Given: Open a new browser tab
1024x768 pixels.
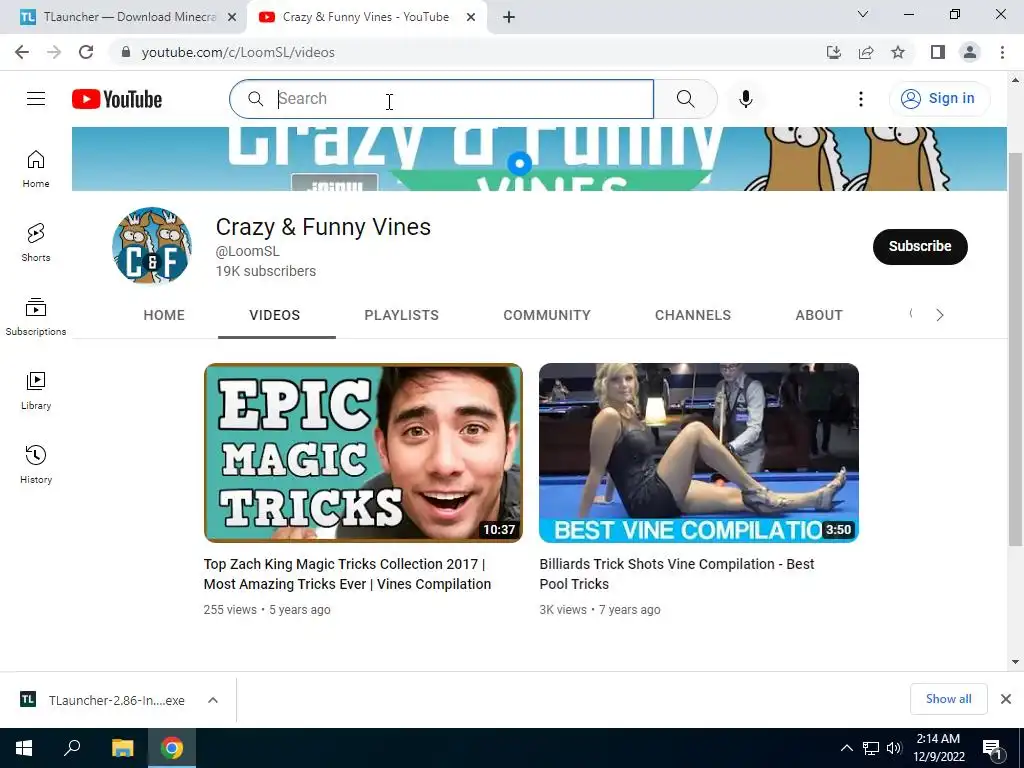Looking at the screenshot, I should point(509,17).
